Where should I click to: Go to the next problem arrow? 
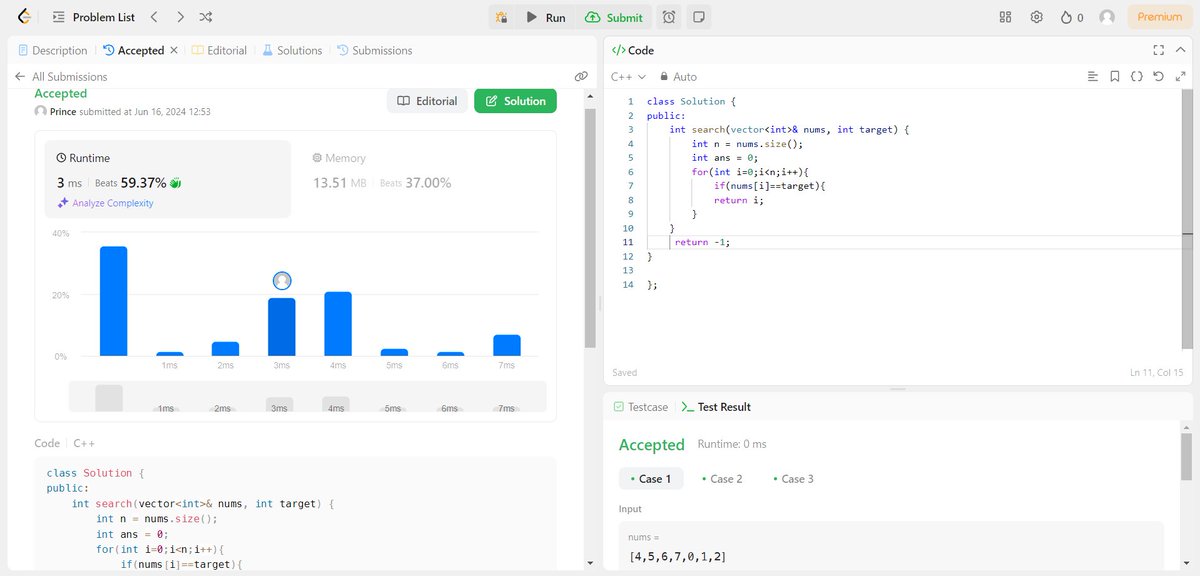pyautogui.click(x=180, y=17)
